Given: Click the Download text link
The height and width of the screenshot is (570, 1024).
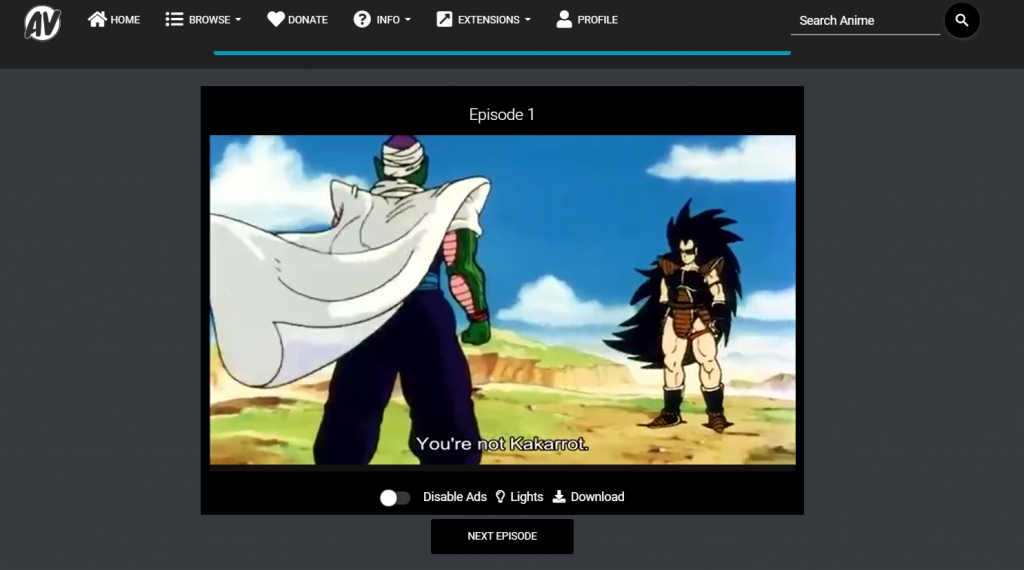Looking at the screenshot, I should click(x=598, y=497).
